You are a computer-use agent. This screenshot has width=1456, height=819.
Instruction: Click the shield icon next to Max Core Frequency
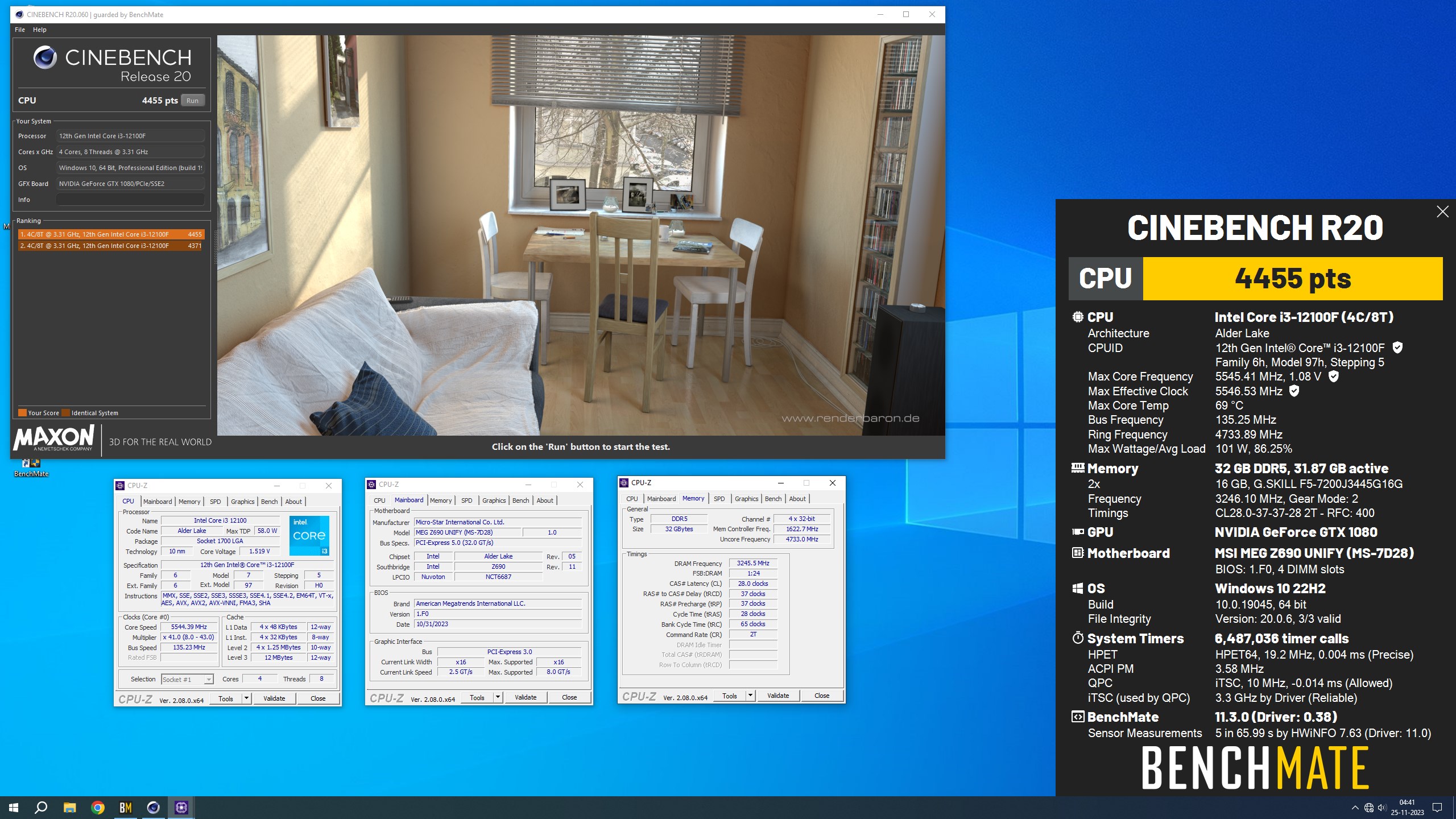pyautogui.click(x=1334, y=376)
